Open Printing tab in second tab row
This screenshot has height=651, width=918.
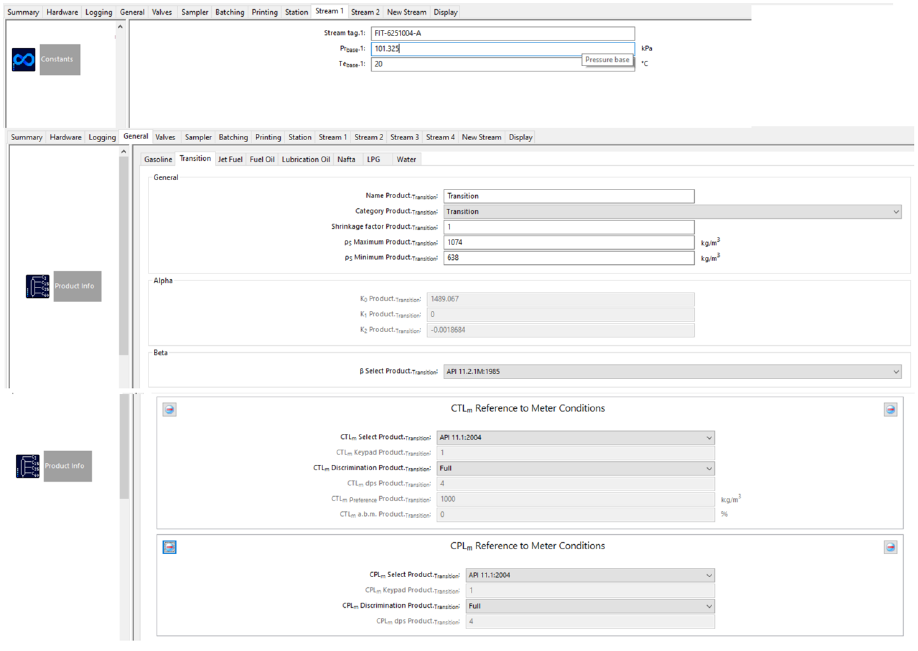tap(268, 137)
